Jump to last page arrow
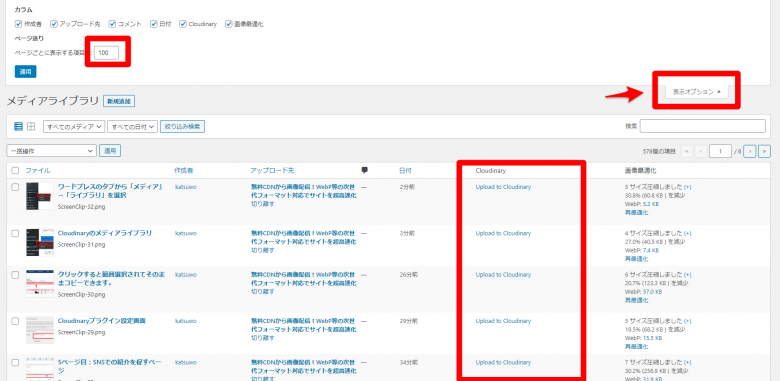780x381 pixels. point(765,151)
